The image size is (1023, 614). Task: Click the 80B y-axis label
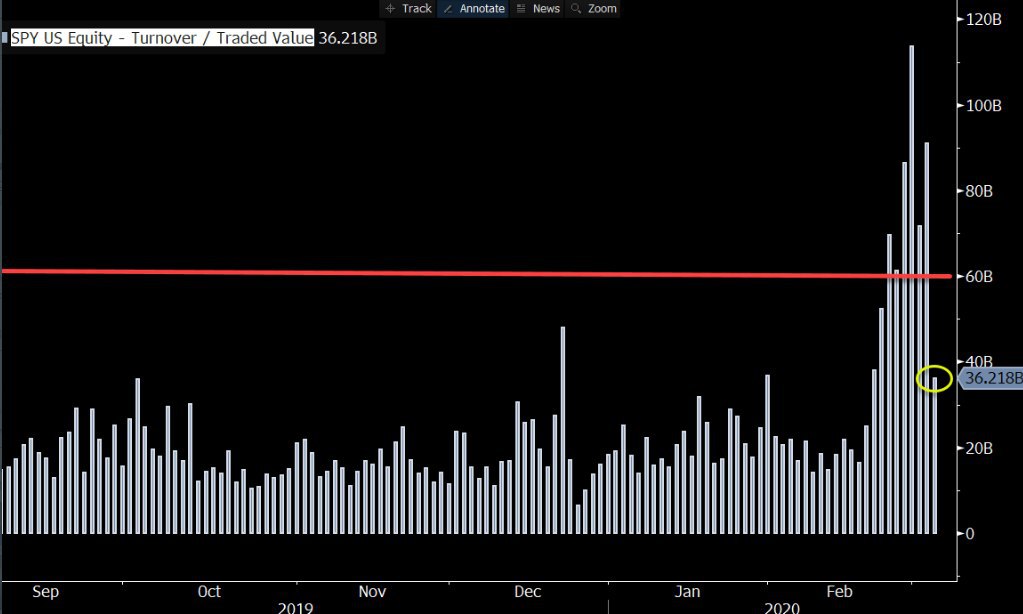tap(979, 191)
